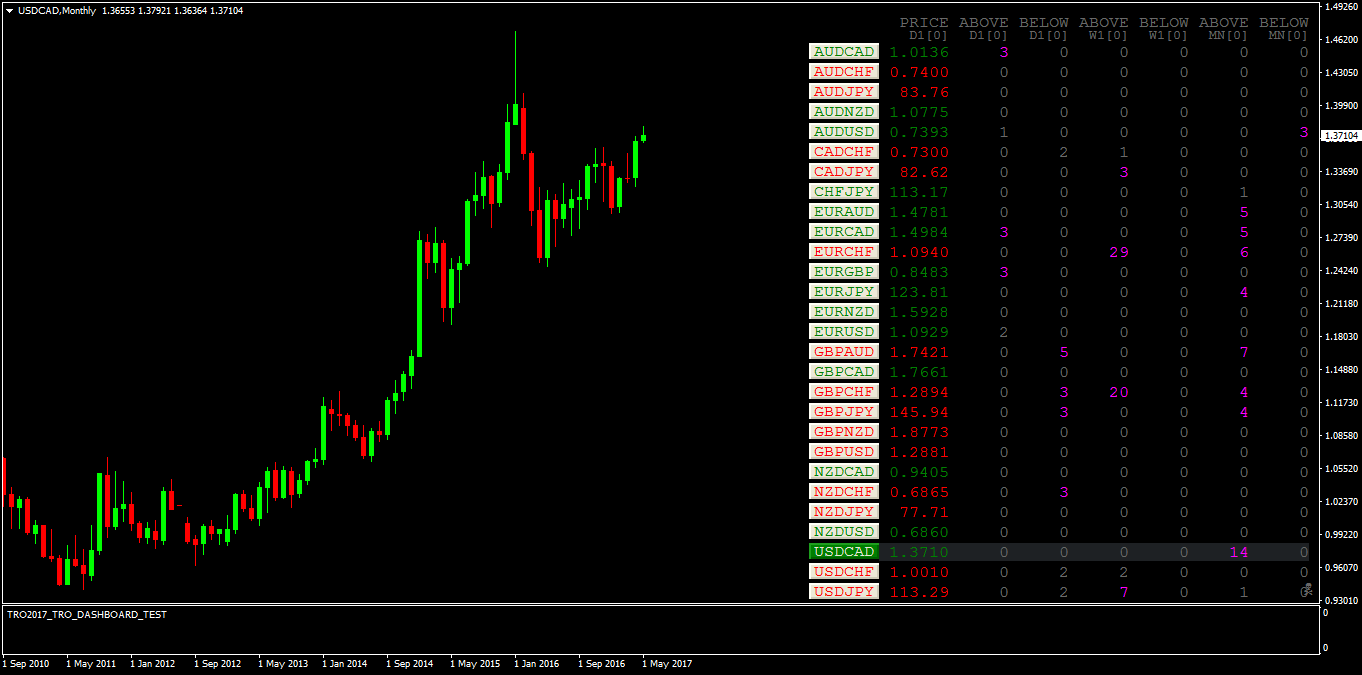The width and height of the screenshot is (1362, 675).
Task: Click the ABOVE W1[0] column header
Action: pyautogui.click(x=1104, y=29)
